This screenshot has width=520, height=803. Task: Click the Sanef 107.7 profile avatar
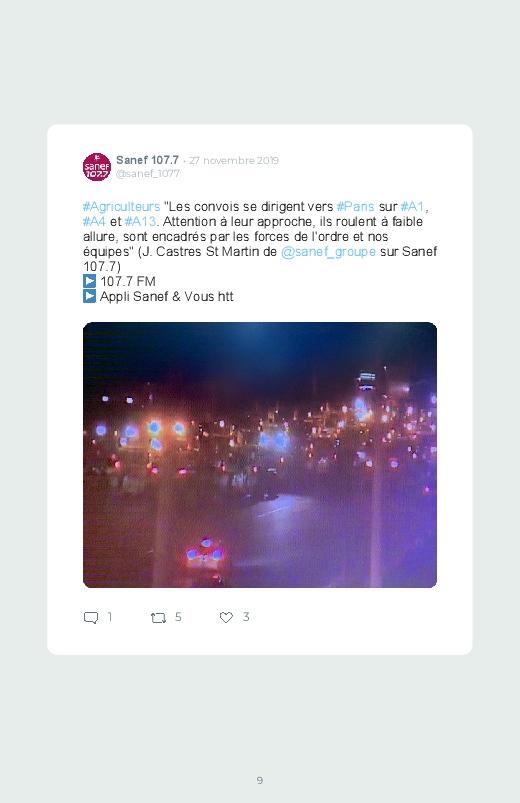click(x=97, y=167)
